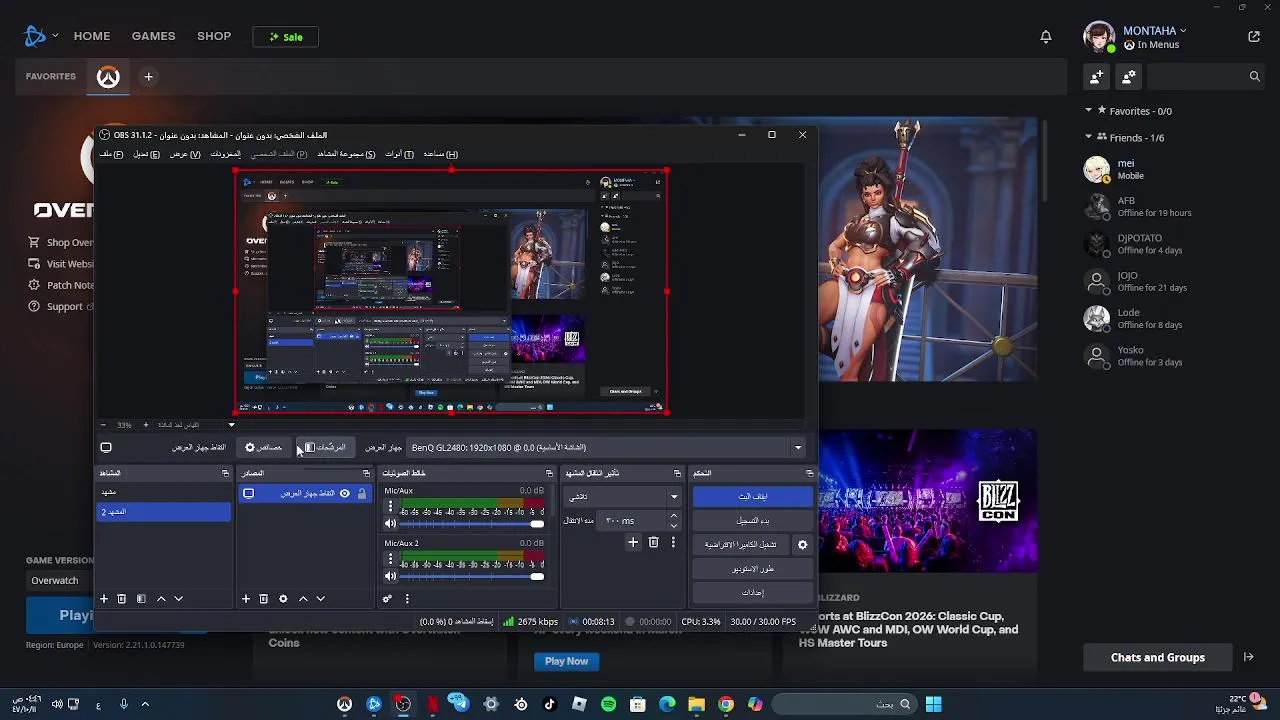Open source properties gear in sources dock

coord(283,599)
